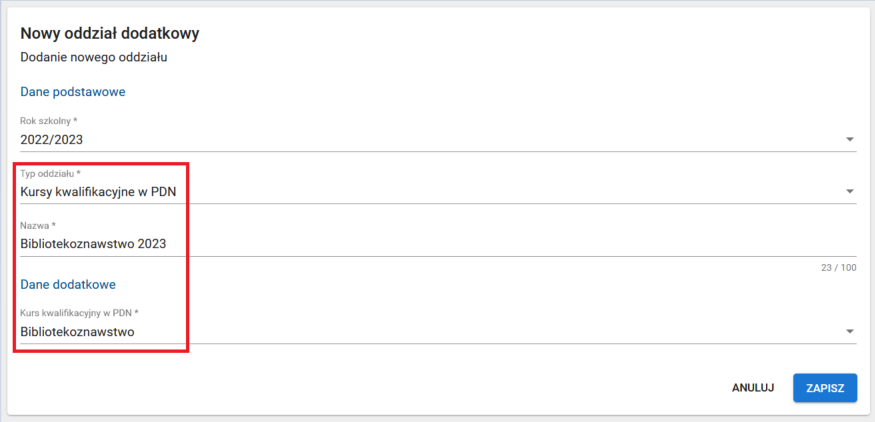Click the empty area left of ANULUJ
The width and height of the screenshot is (875, 422).
400,388
